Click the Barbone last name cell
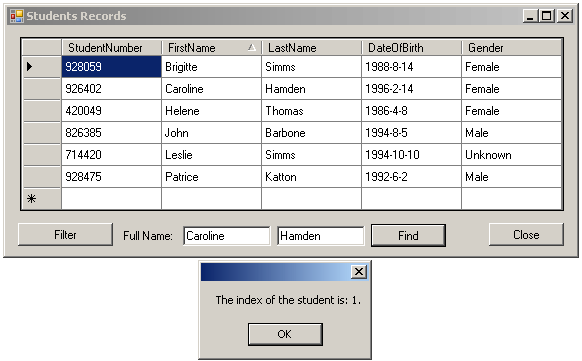Image resolution: width=582 pixels, height=361 pixels. tap(311, 133)
